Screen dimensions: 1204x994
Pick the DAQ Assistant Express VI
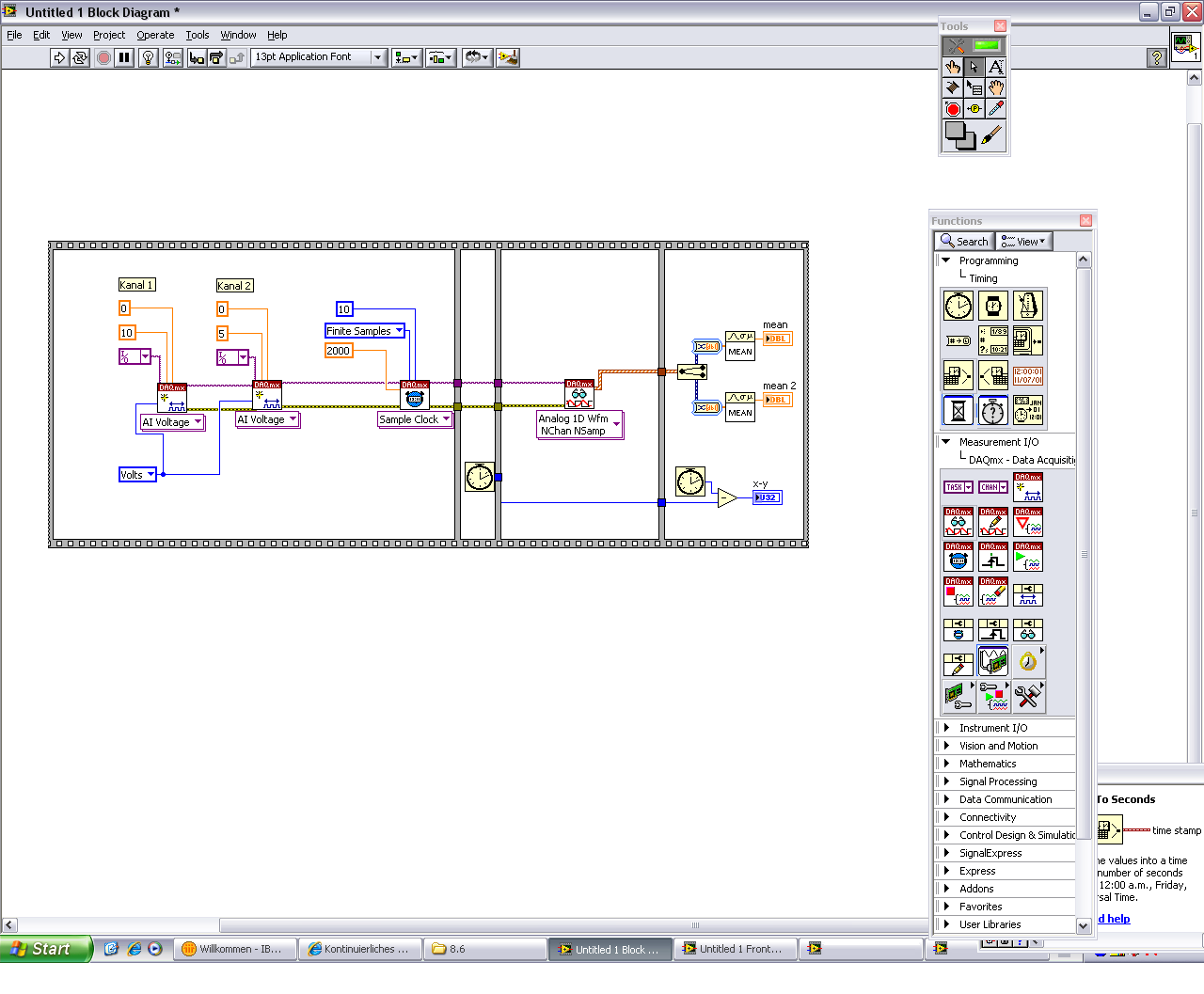(993, 661)
